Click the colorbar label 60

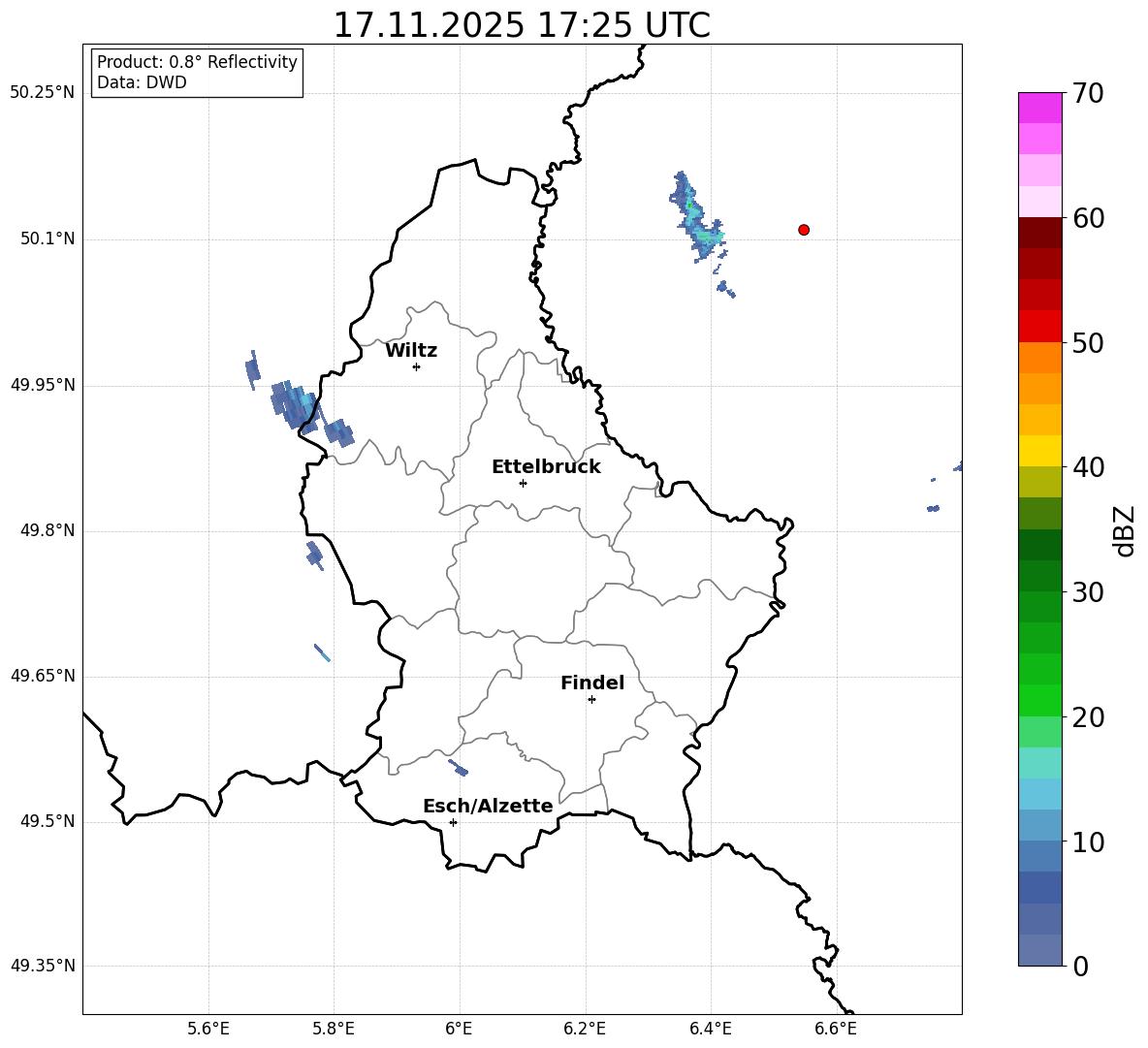1088,218
